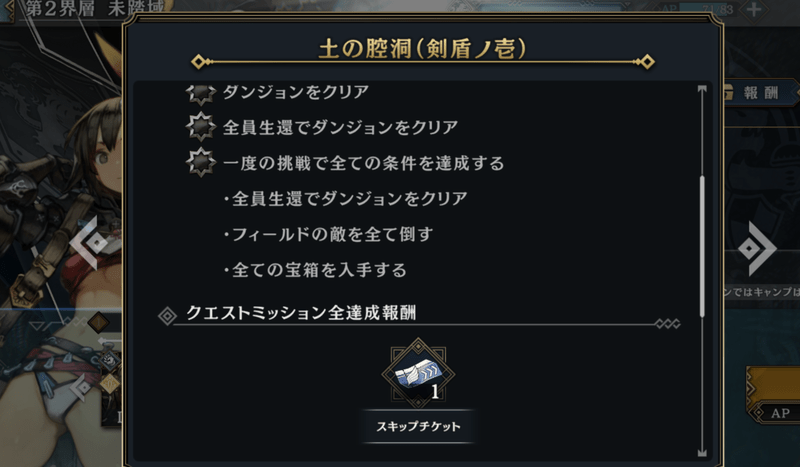This screenshot has height=467, width=800.
Task: Click the diamond icon beside クエストミッション全達成報酬
Action: point(168,314)
